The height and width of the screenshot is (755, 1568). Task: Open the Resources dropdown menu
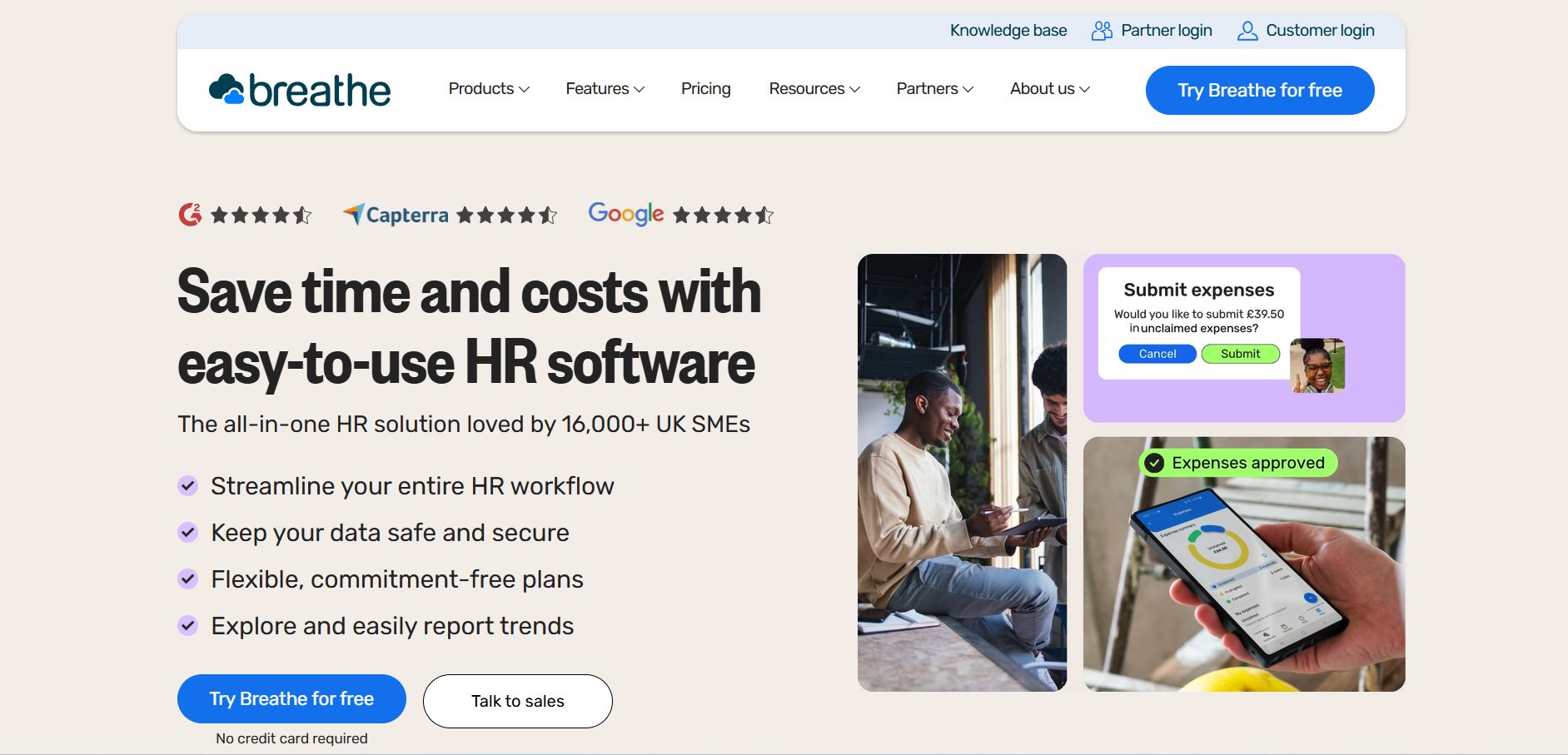814,89
